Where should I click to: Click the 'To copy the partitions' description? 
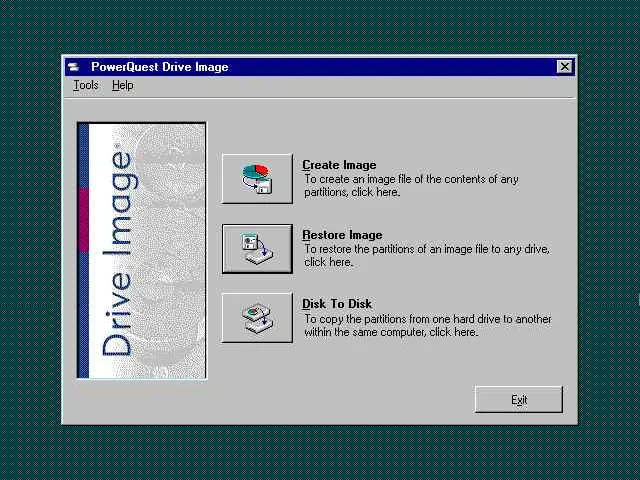427,325
